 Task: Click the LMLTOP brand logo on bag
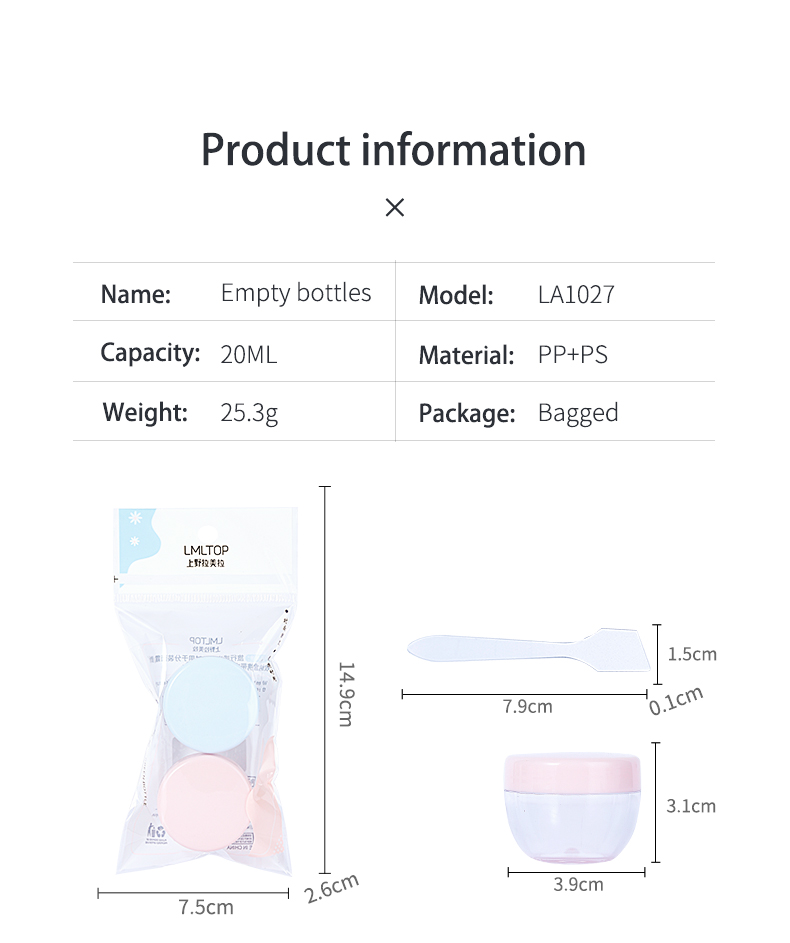(206, 556)
